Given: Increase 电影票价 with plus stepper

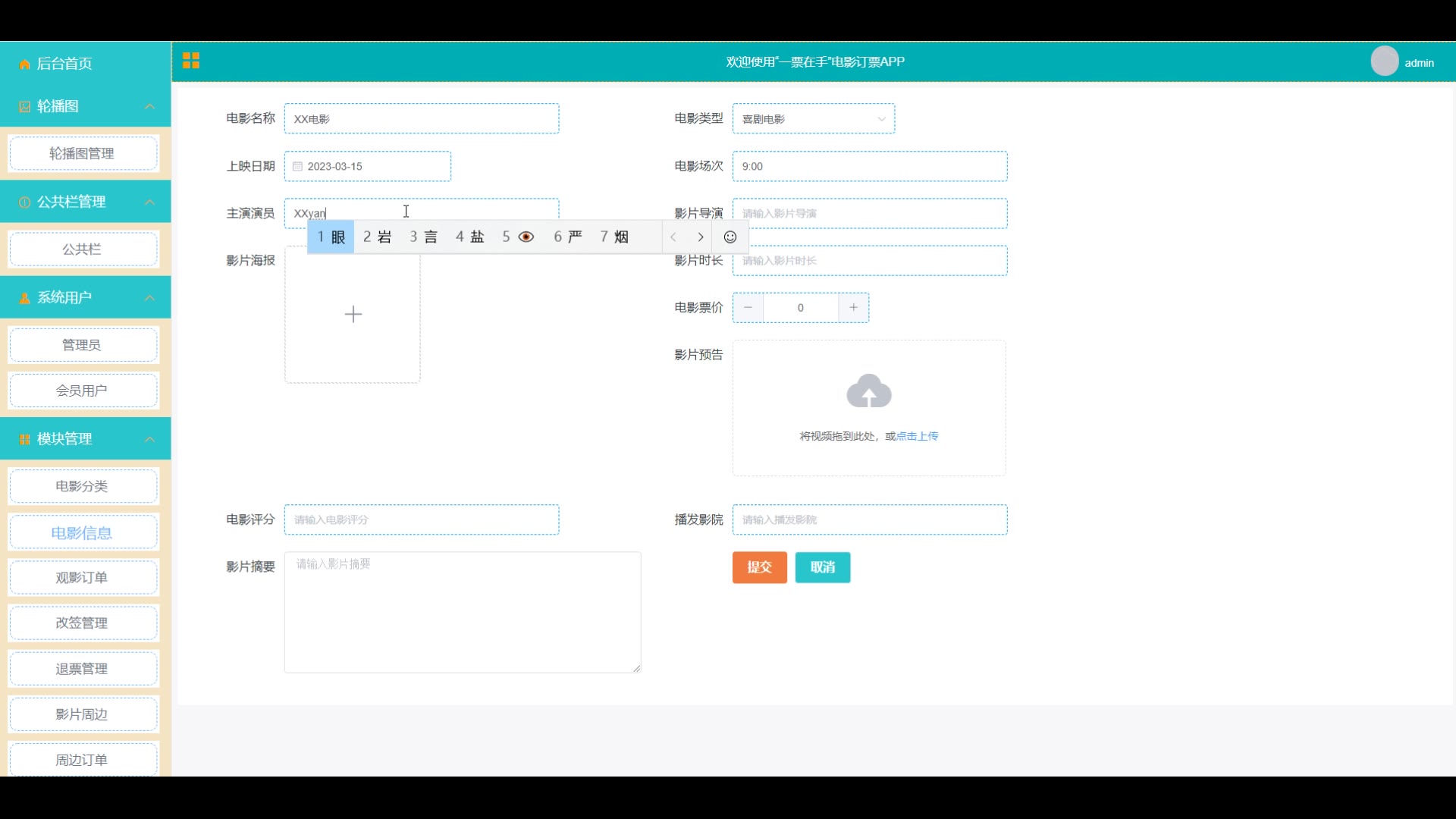Looking at the screenshot, I should point(853,308).
